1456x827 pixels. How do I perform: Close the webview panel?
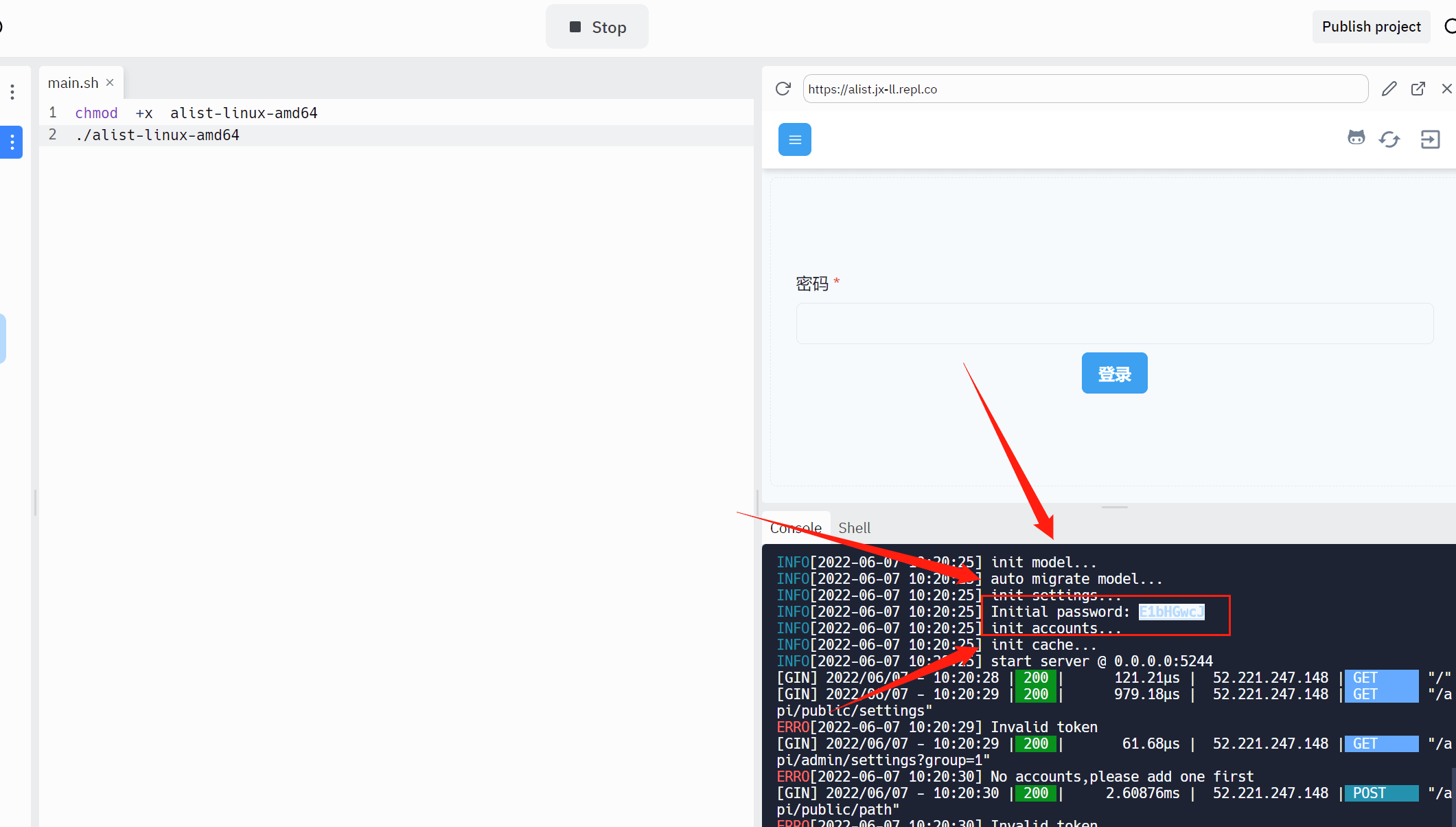[1446, 89]
